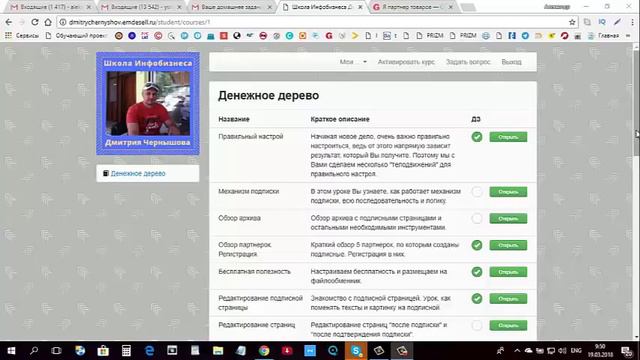Open Task View on the taskbar

point(56,351)
